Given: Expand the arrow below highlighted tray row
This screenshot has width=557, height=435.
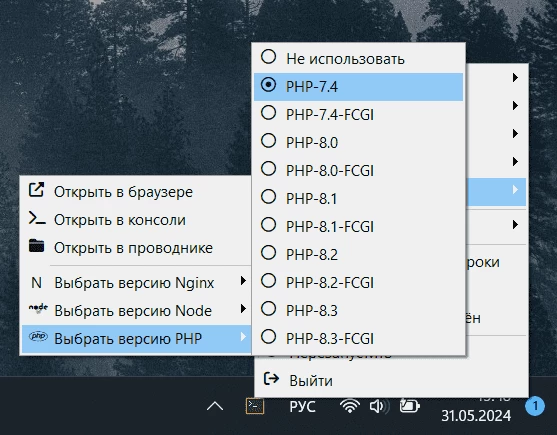Looking at the screenshot, I should 515,224.
